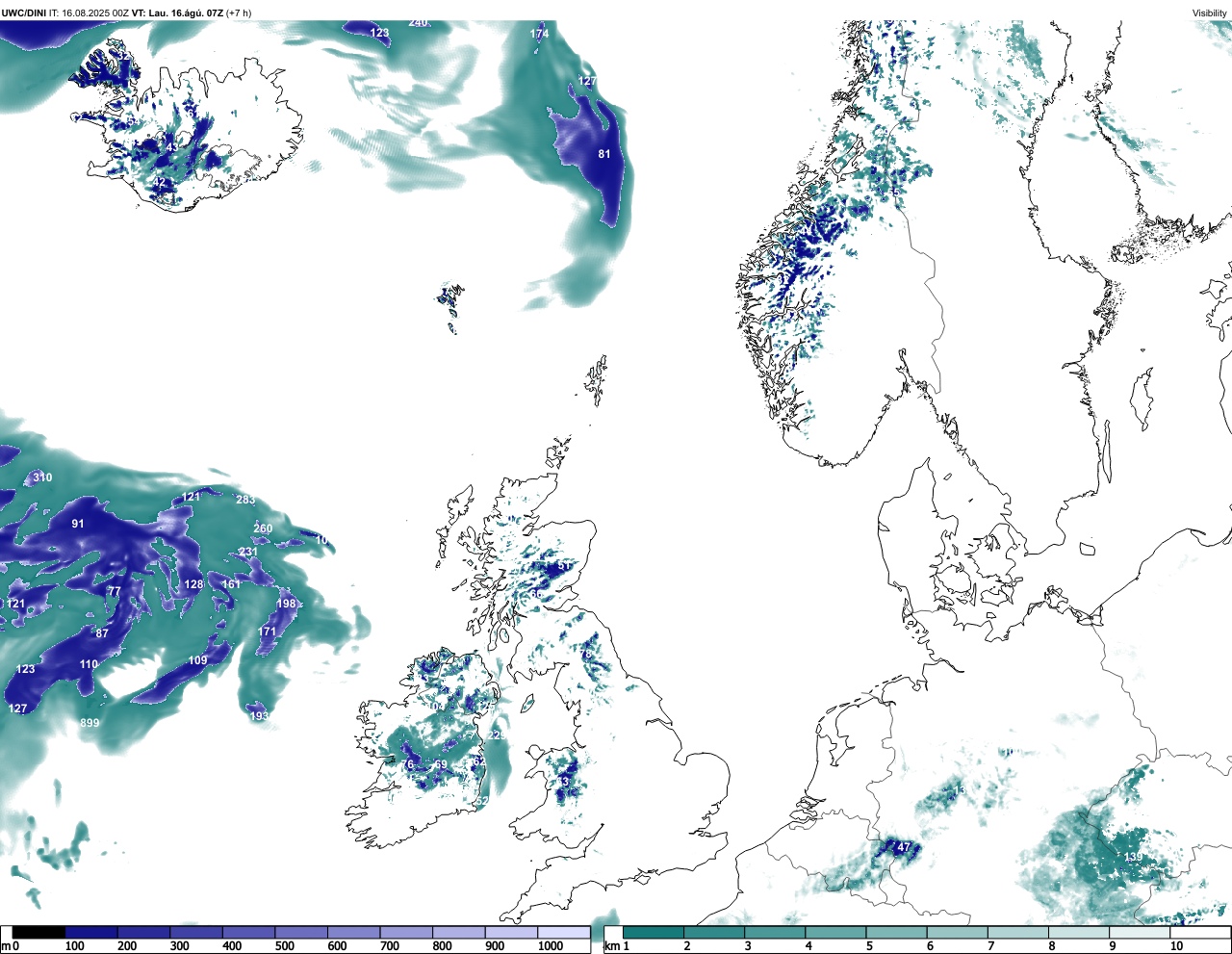
Task: Click the 'VT: Lau. 16.ágú. 07Z' valid time
Action: pos(177,13)
